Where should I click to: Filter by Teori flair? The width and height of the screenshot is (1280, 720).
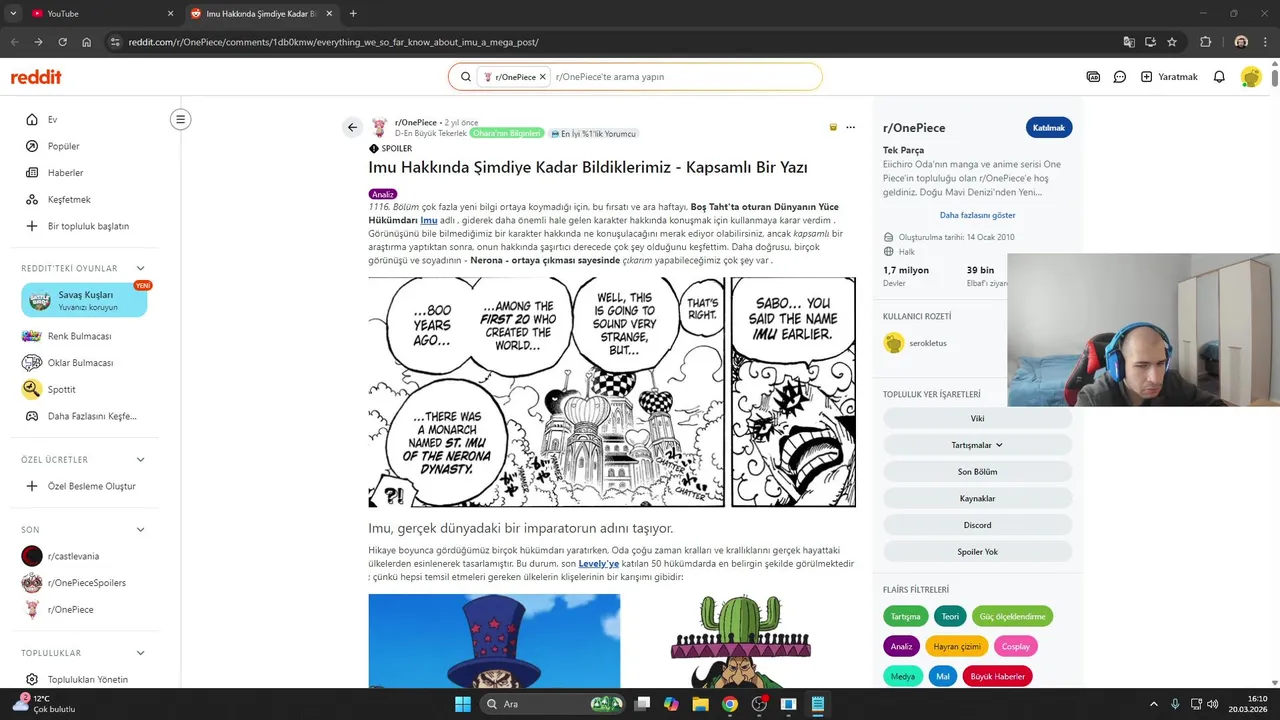click(x=950, y=617)
